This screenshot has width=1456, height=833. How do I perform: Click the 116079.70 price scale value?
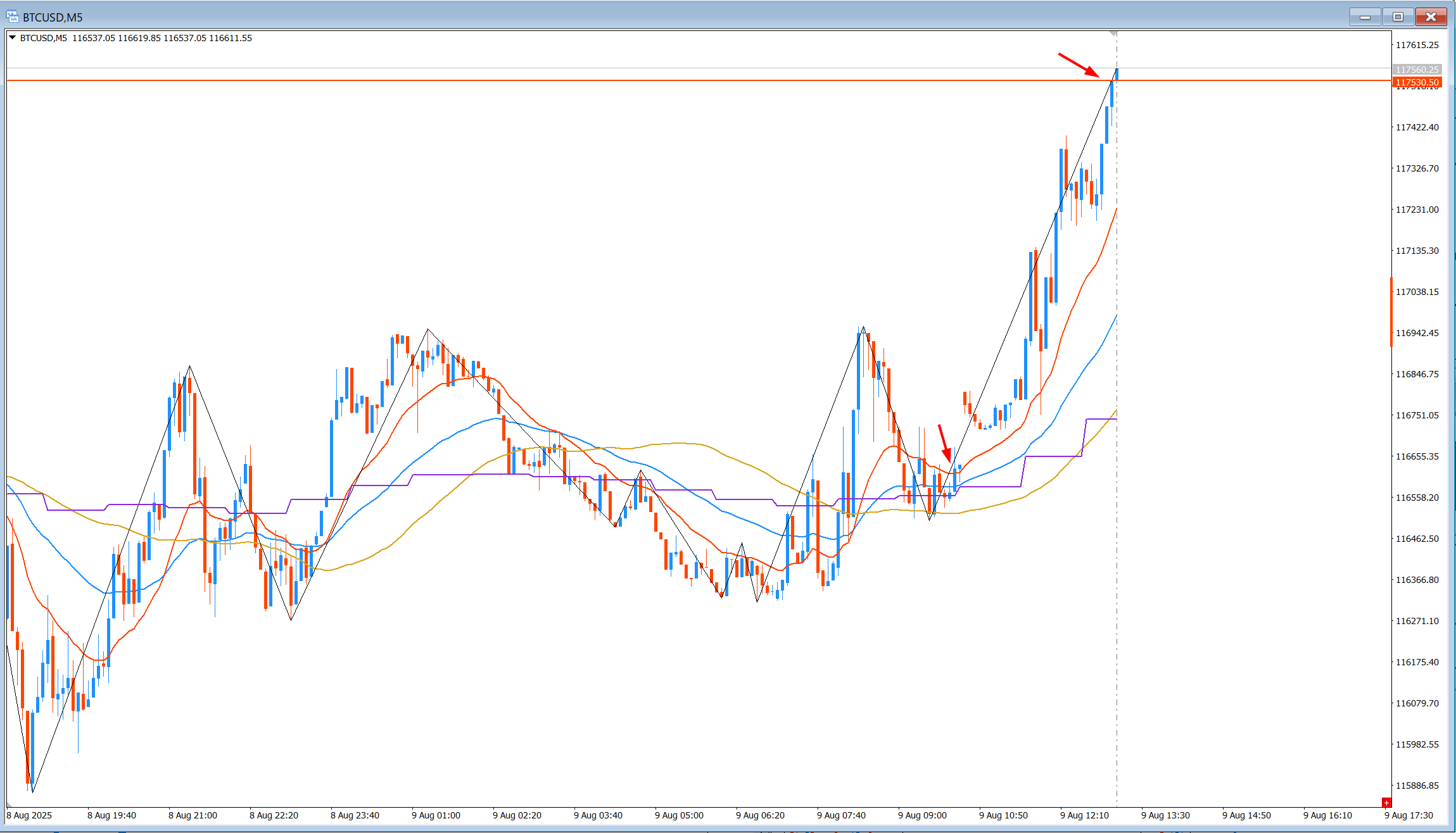tap(1417, 703)
